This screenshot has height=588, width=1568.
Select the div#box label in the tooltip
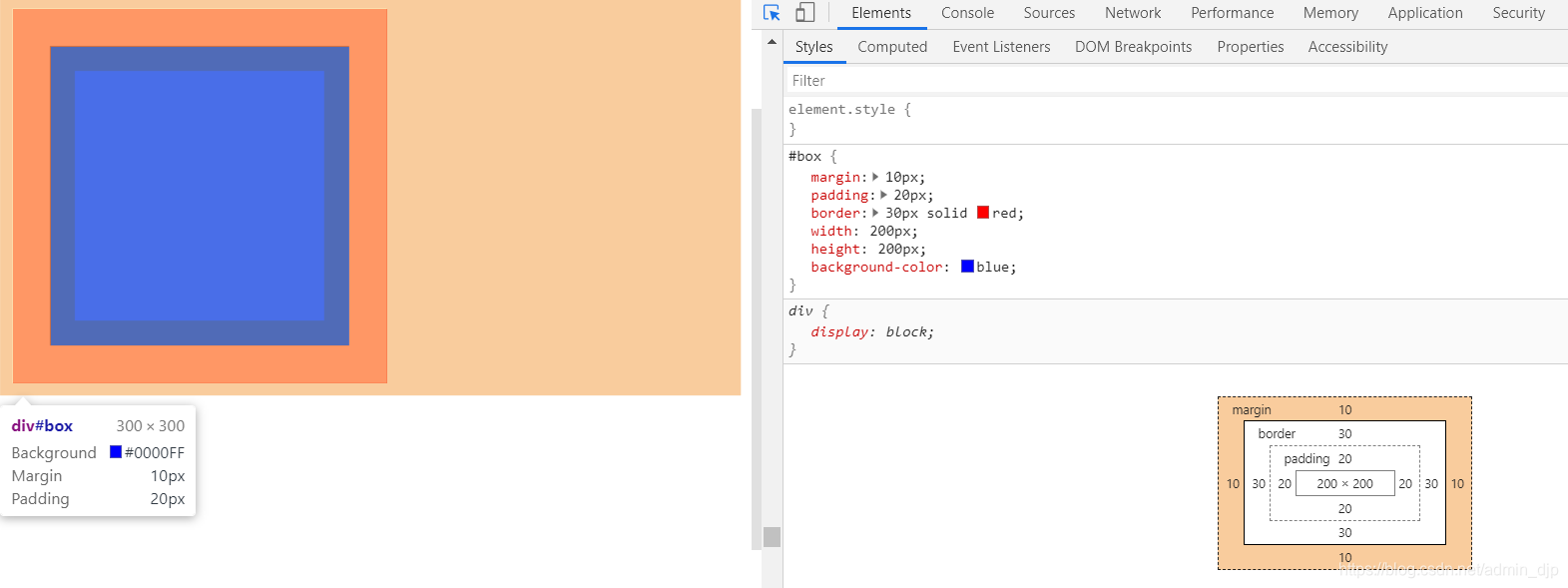pyautogui.click(x=42, y=426)
